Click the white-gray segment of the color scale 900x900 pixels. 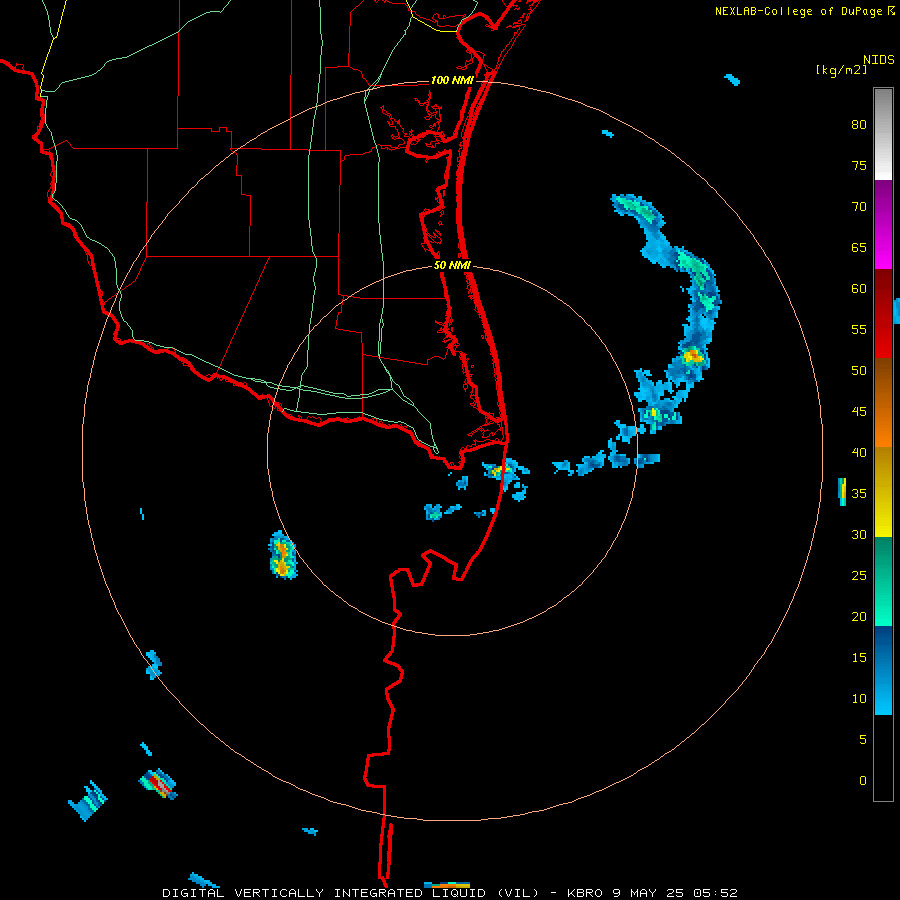pos(883,134)
